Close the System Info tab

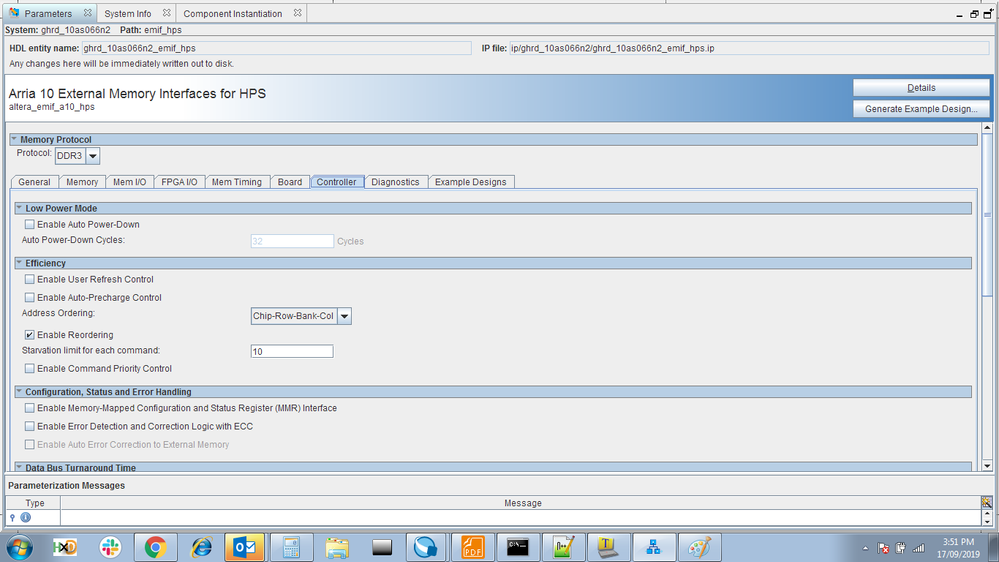(x=166, y=13)
